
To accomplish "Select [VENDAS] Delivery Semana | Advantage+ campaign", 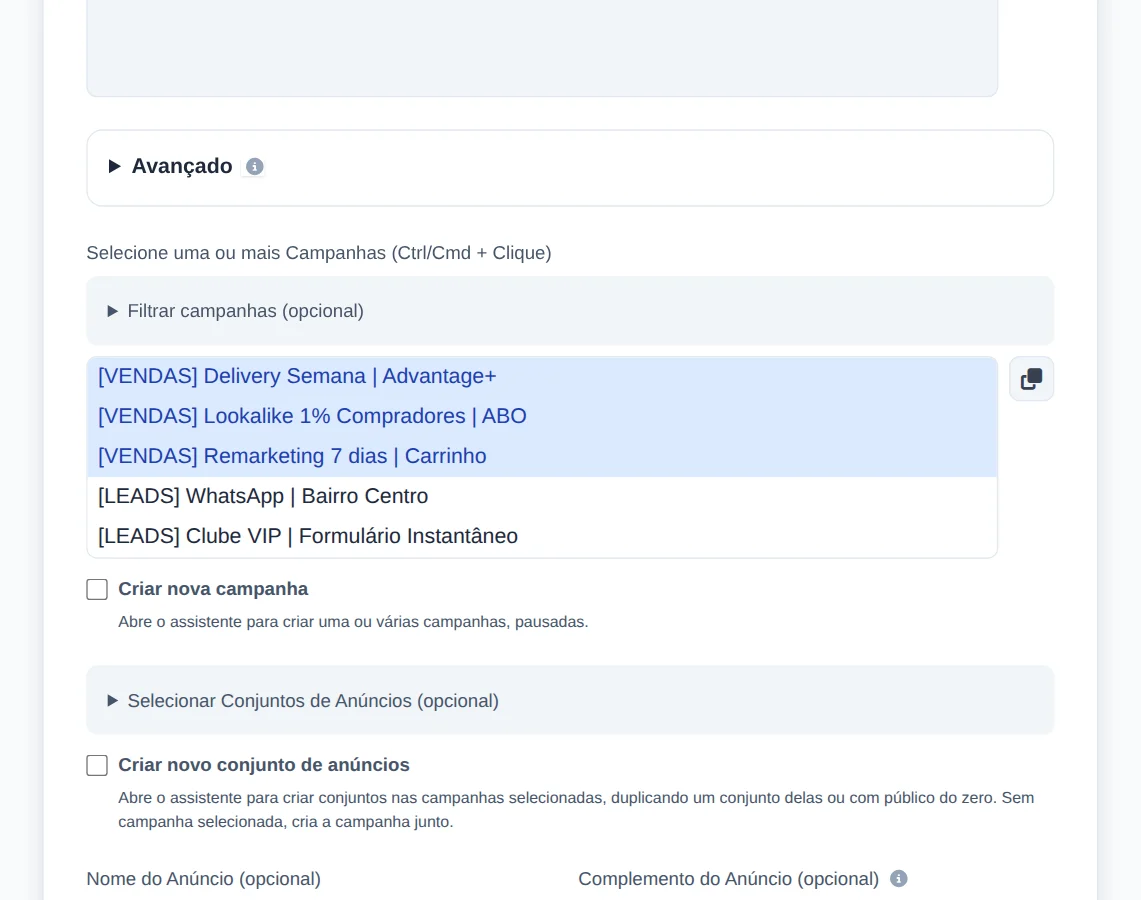I will point(542,376).
